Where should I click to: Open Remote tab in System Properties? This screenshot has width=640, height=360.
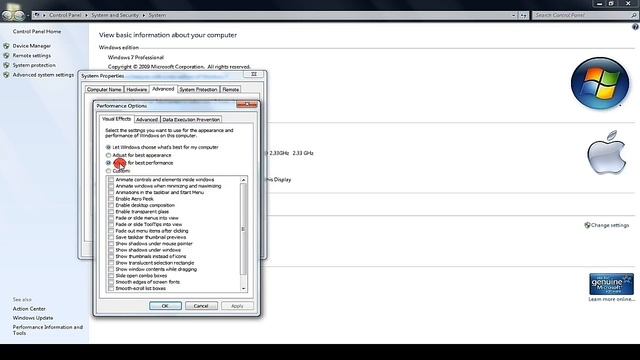coord(231,89)
